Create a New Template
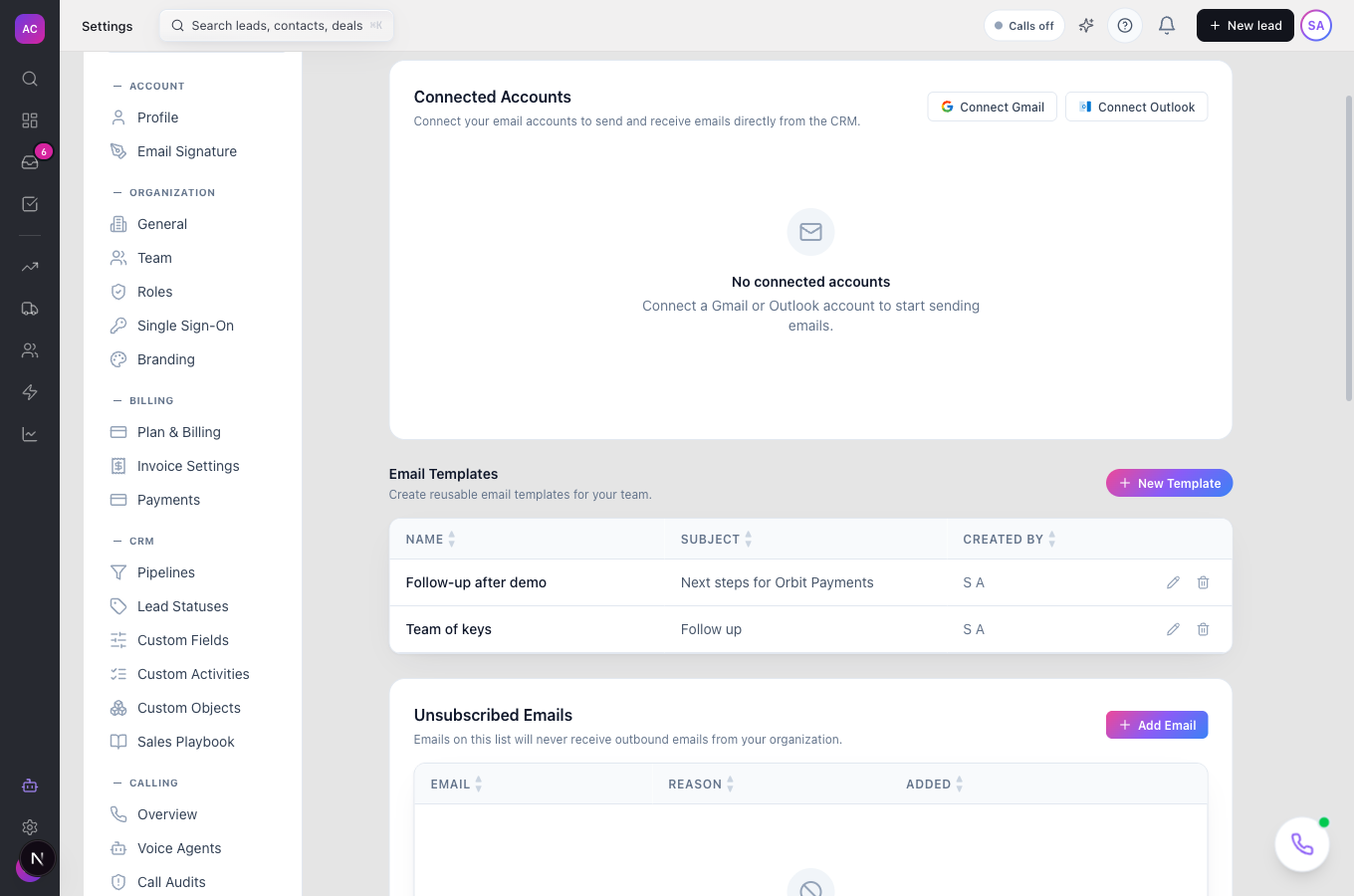Screen dimensions: 1354x896 coord(1170,483)
